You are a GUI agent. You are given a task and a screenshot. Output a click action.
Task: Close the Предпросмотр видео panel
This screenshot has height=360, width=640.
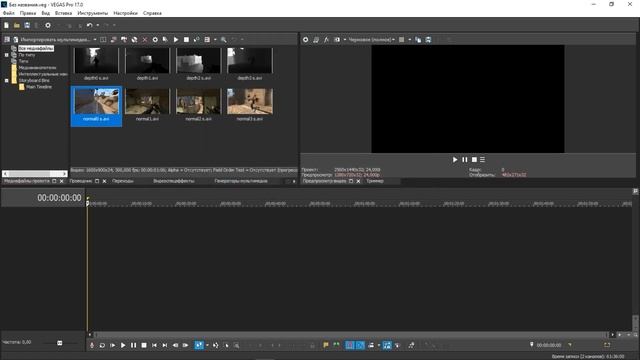pyautogui.click(x=358, y=181)
